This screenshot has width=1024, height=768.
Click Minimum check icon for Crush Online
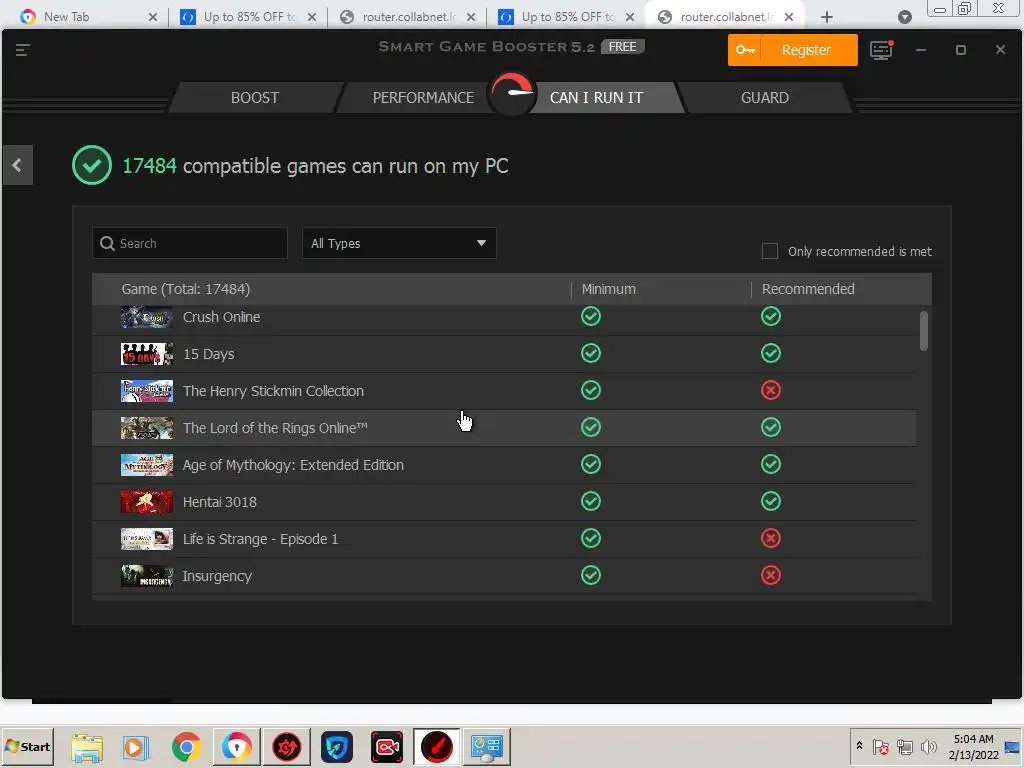(x=591, y=317)
